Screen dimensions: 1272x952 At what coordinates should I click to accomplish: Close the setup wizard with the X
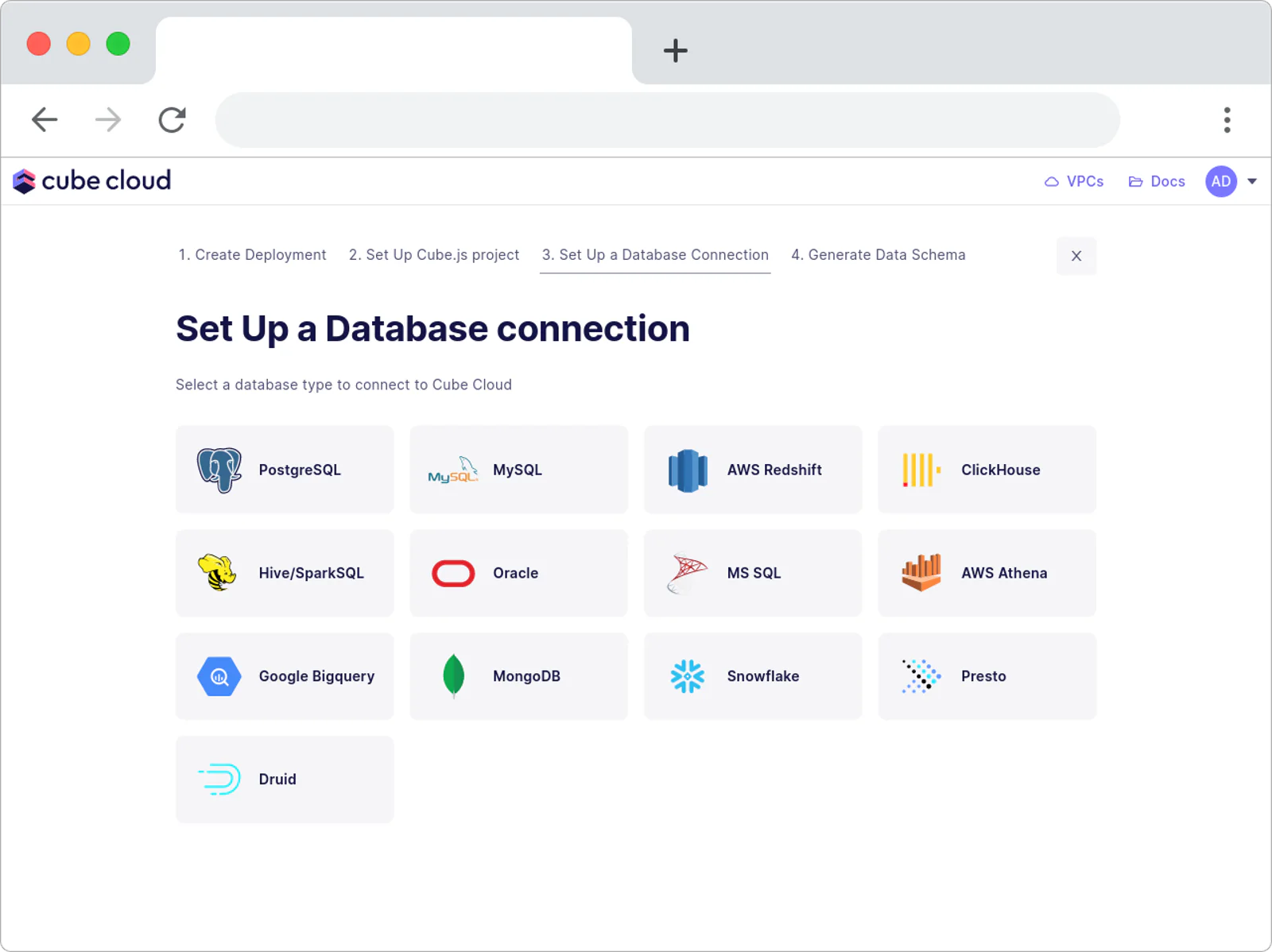coord(1076,256)
